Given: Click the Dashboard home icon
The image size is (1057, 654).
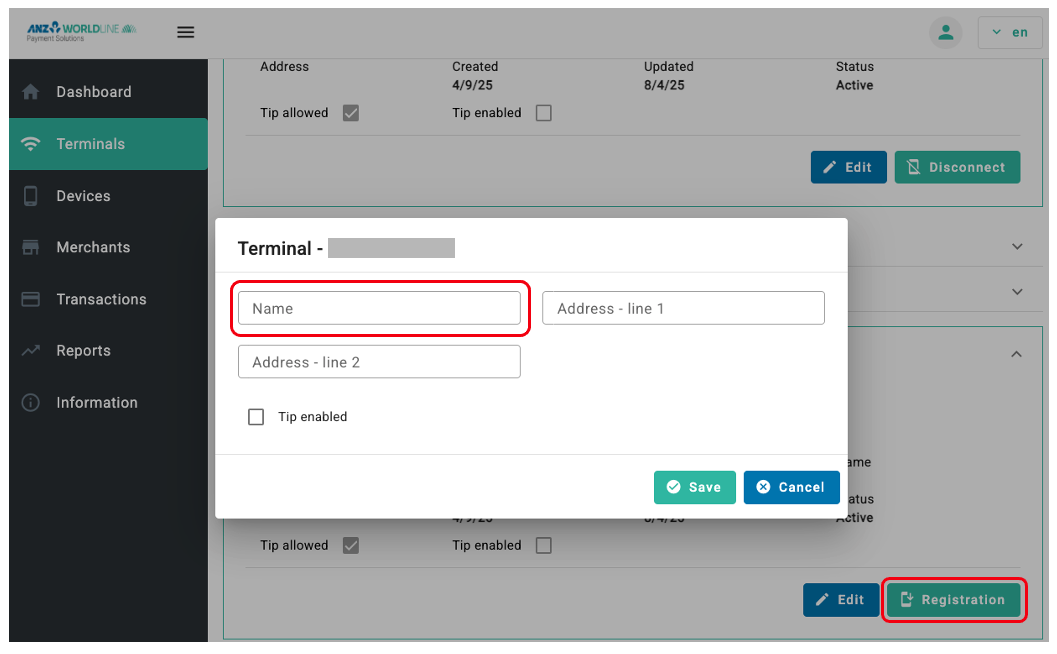Looking at the screenshot, I should [x=31, y=92].
